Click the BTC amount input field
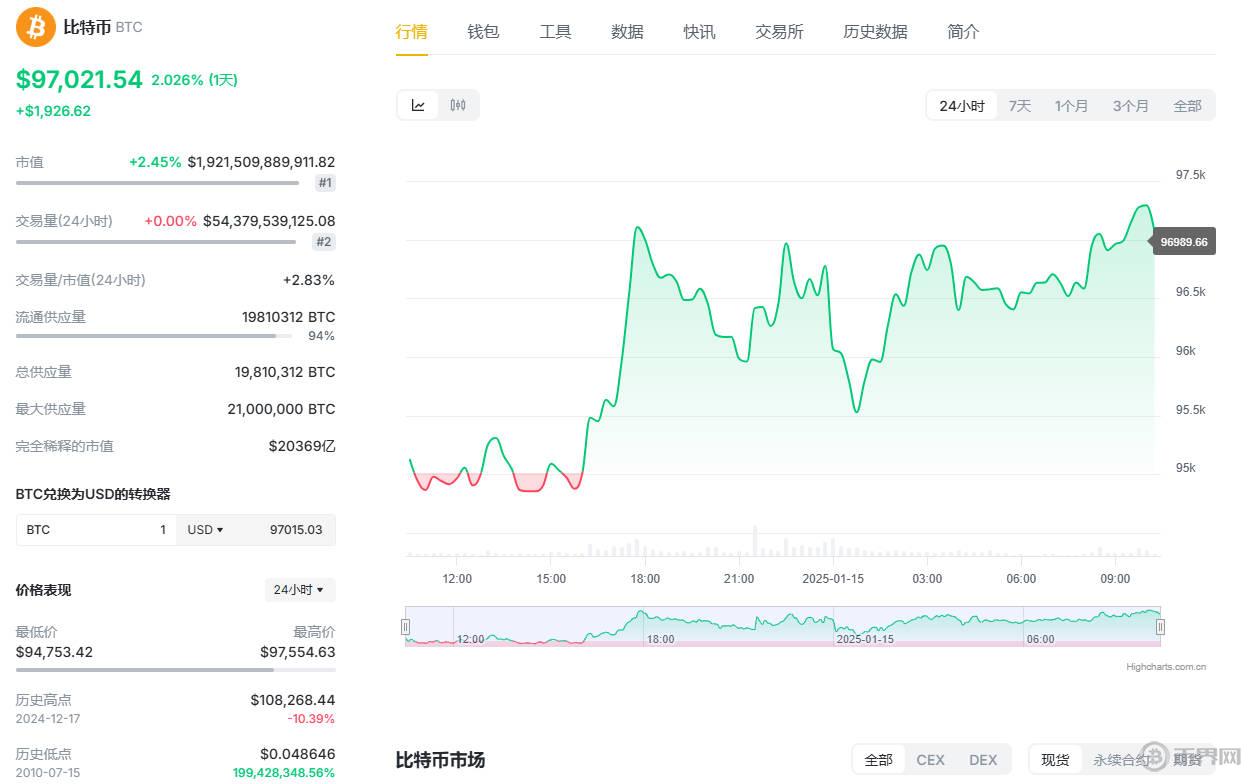This screenshot has width=1252, height=784. click(120, 529)
